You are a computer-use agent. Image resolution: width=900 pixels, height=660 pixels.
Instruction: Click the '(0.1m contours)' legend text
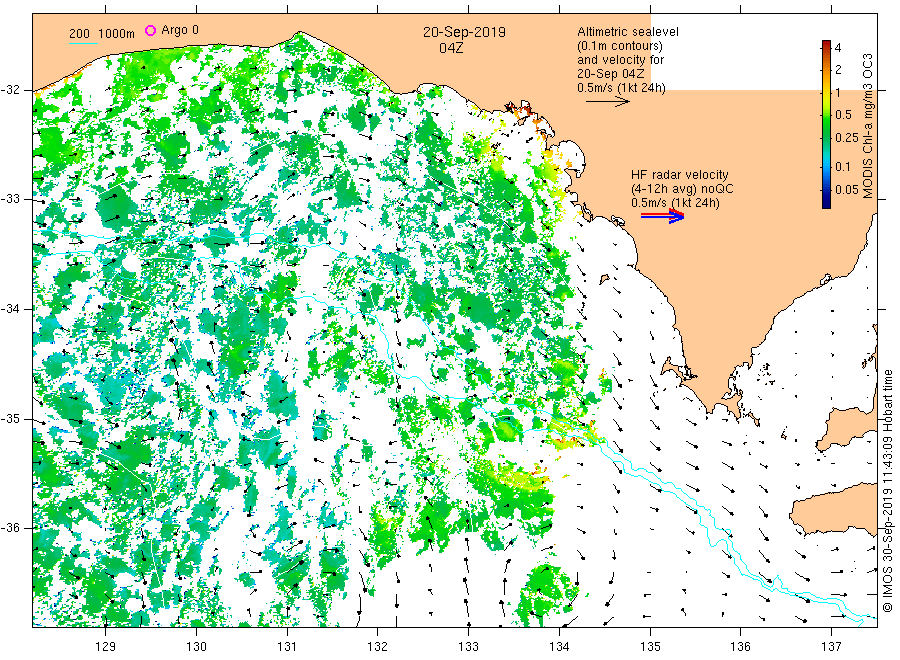tap(620, 46)
